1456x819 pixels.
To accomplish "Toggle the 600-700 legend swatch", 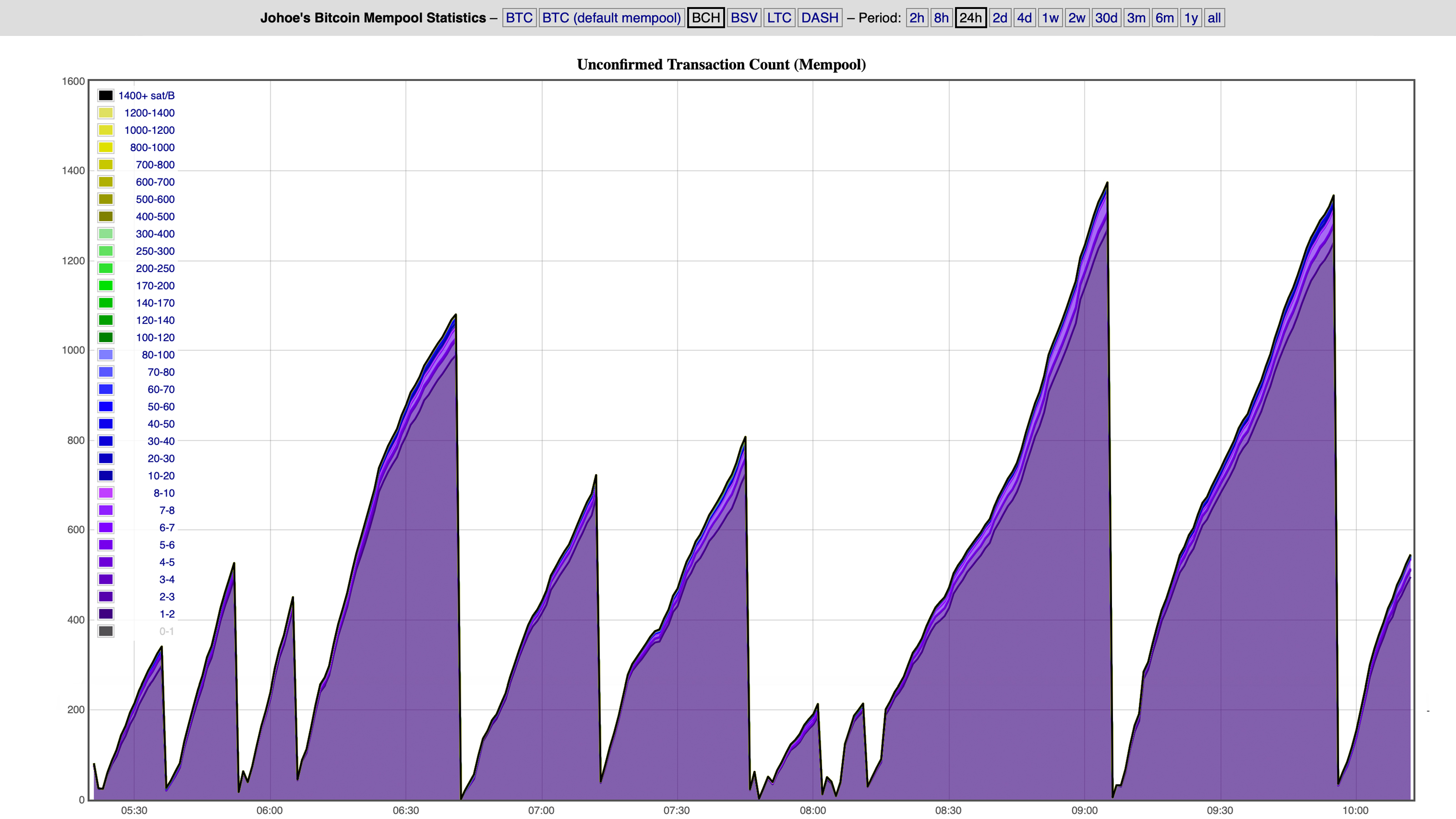I will (x=106, y=182).
